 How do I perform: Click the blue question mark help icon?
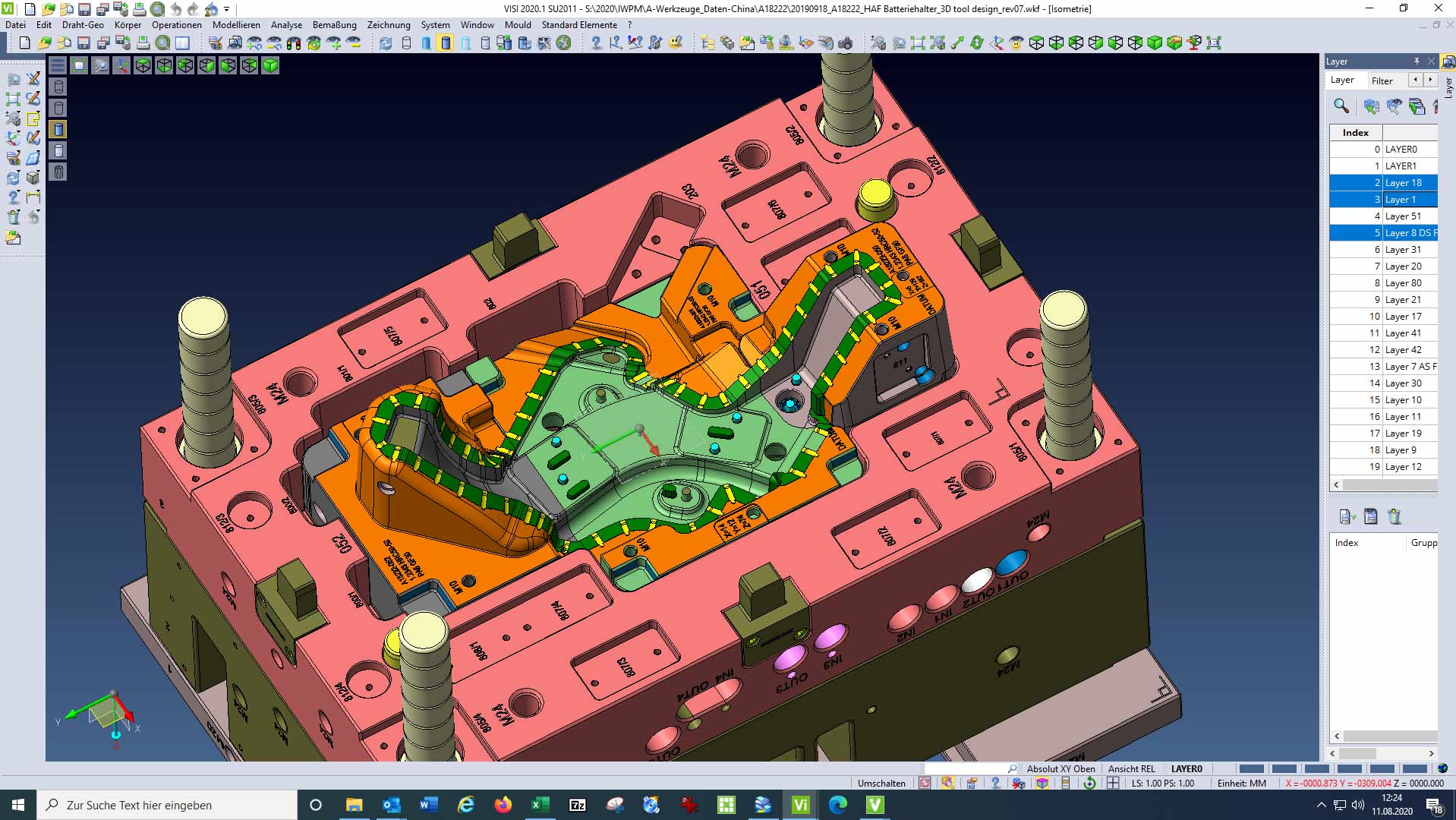click(596, 43)
